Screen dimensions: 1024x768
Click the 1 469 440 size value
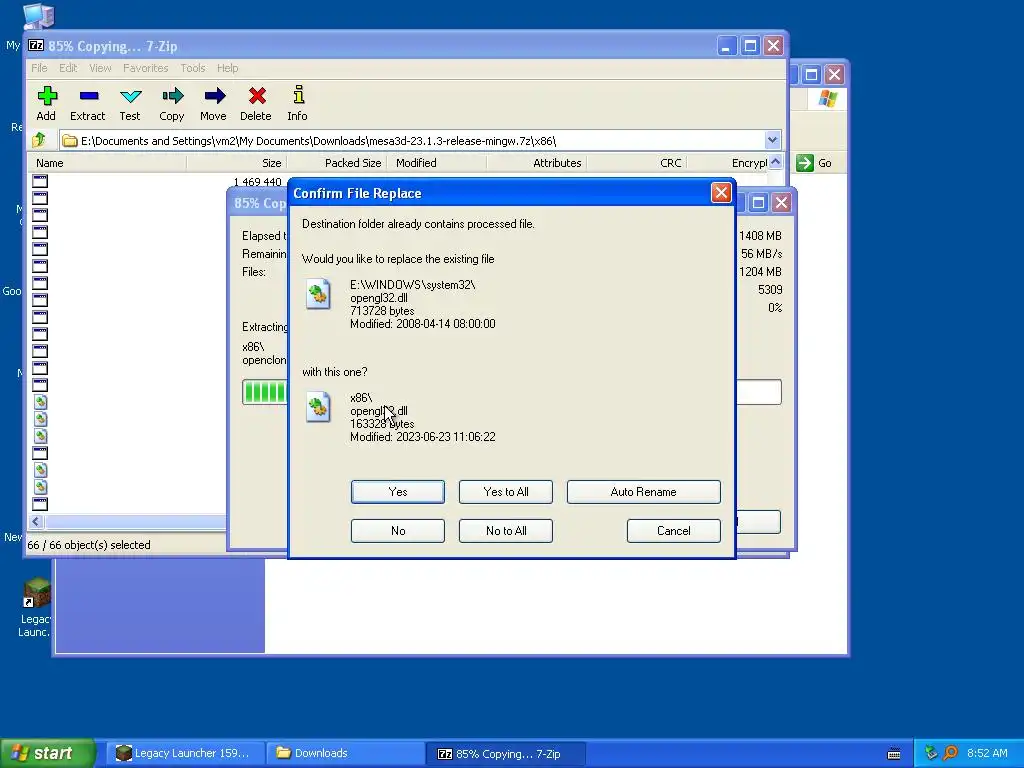tap(257, 182)
